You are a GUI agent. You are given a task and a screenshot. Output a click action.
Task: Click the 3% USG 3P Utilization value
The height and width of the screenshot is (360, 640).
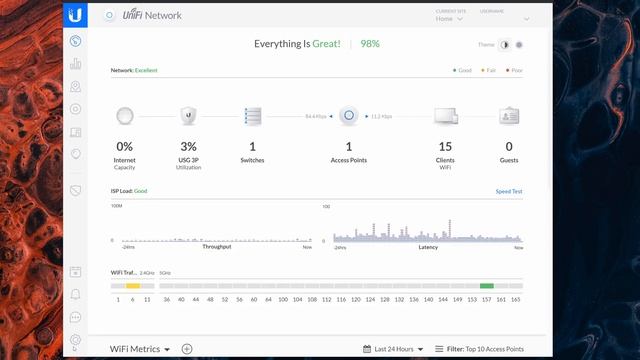[188, 146]
